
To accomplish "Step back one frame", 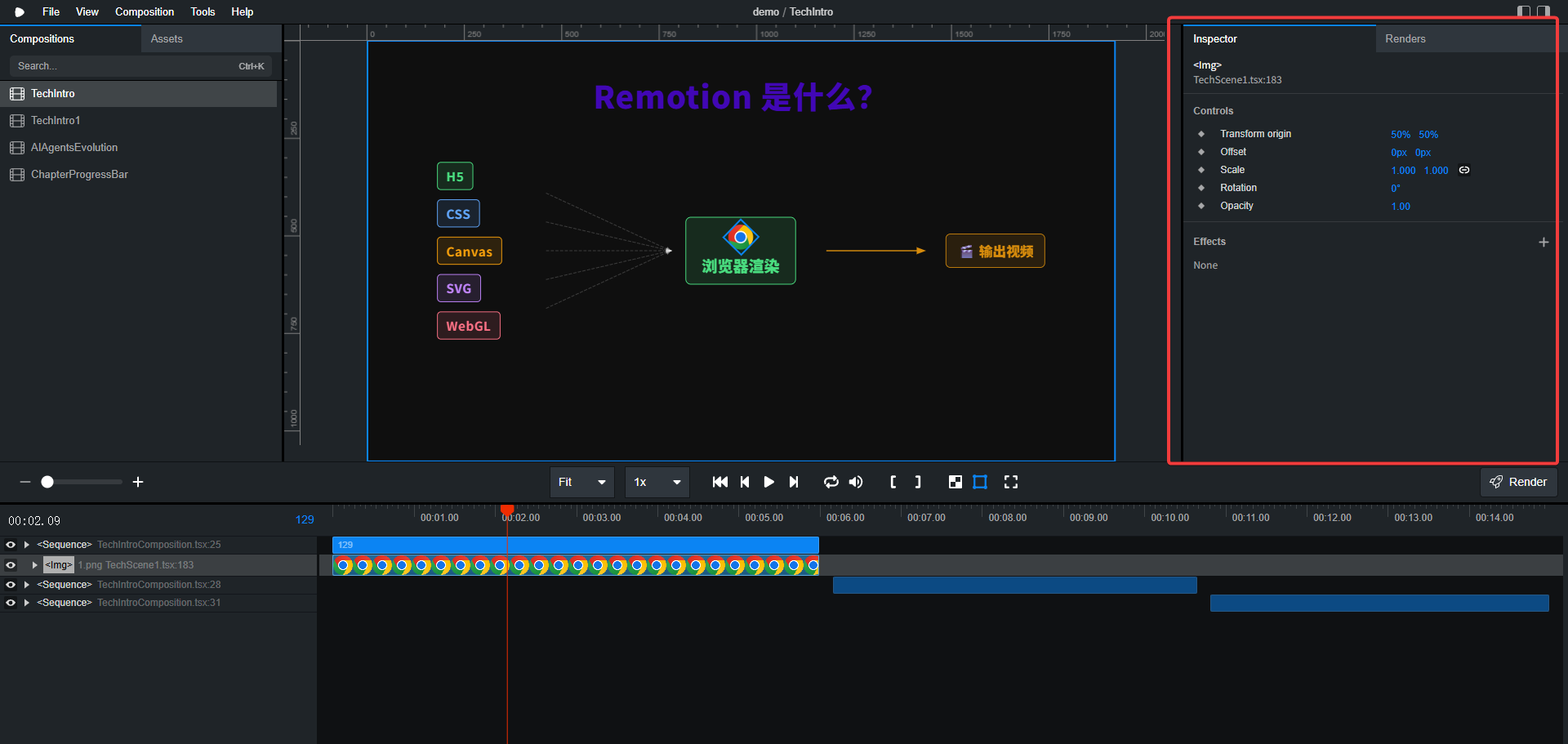I will (745, 482).
